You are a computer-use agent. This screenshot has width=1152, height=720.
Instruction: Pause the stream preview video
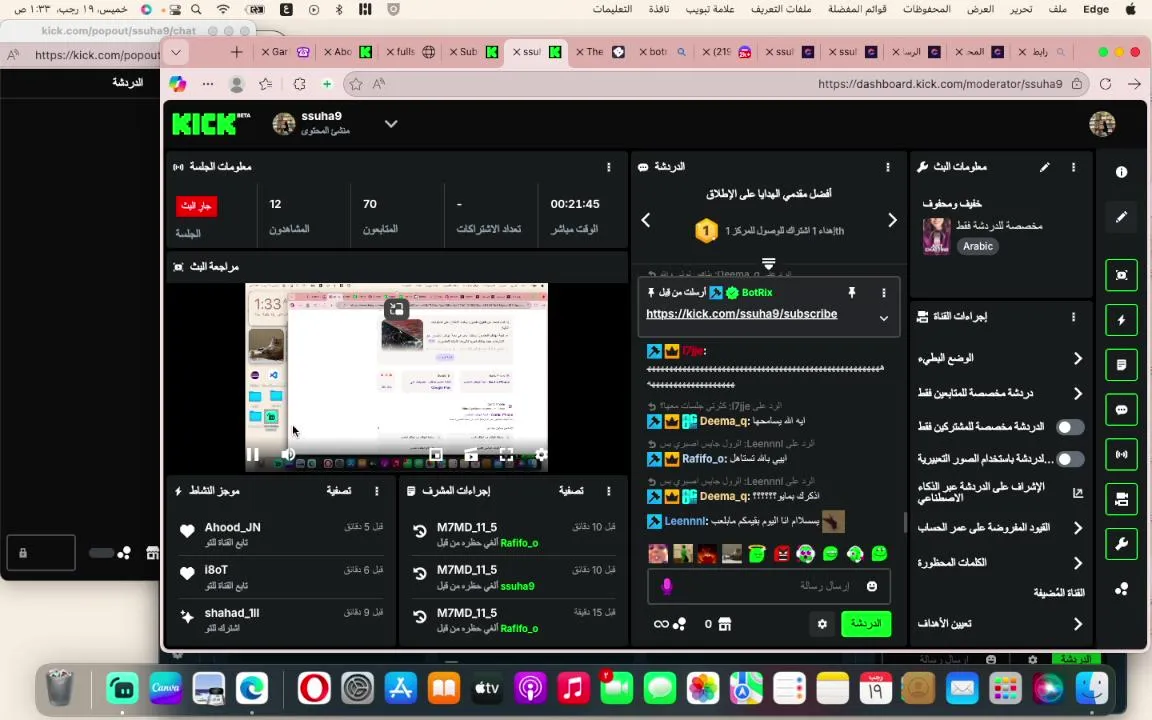point(253,455)
